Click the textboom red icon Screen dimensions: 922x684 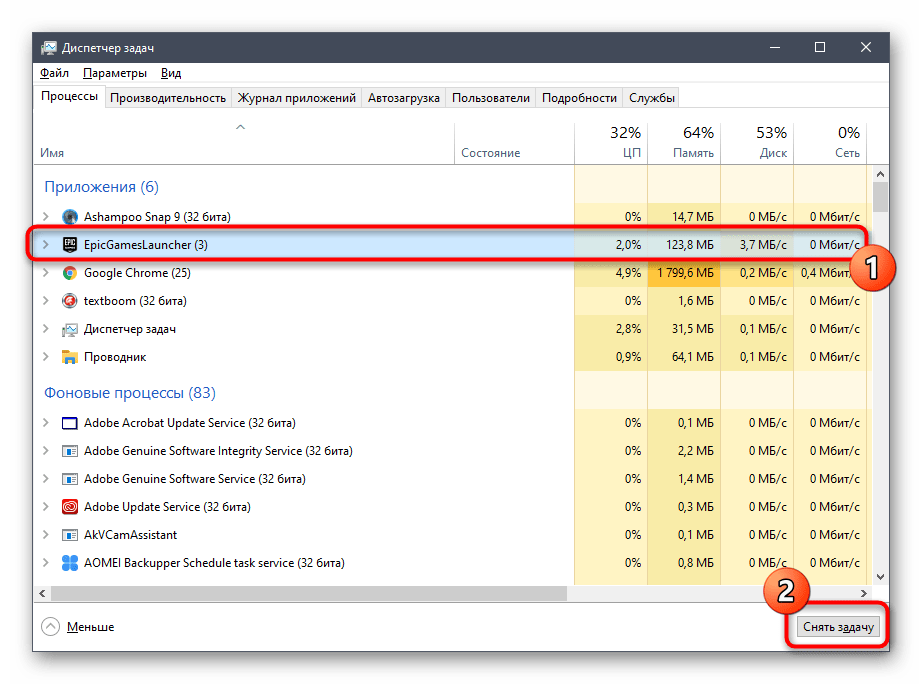point(70,301)
